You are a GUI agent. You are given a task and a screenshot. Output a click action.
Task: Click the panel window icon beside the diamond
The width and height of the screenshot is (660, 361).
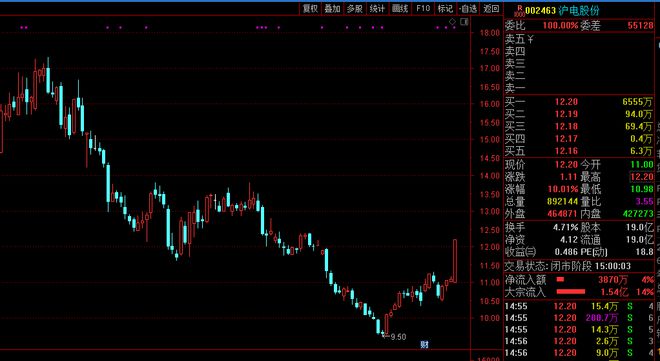(464, 21)
